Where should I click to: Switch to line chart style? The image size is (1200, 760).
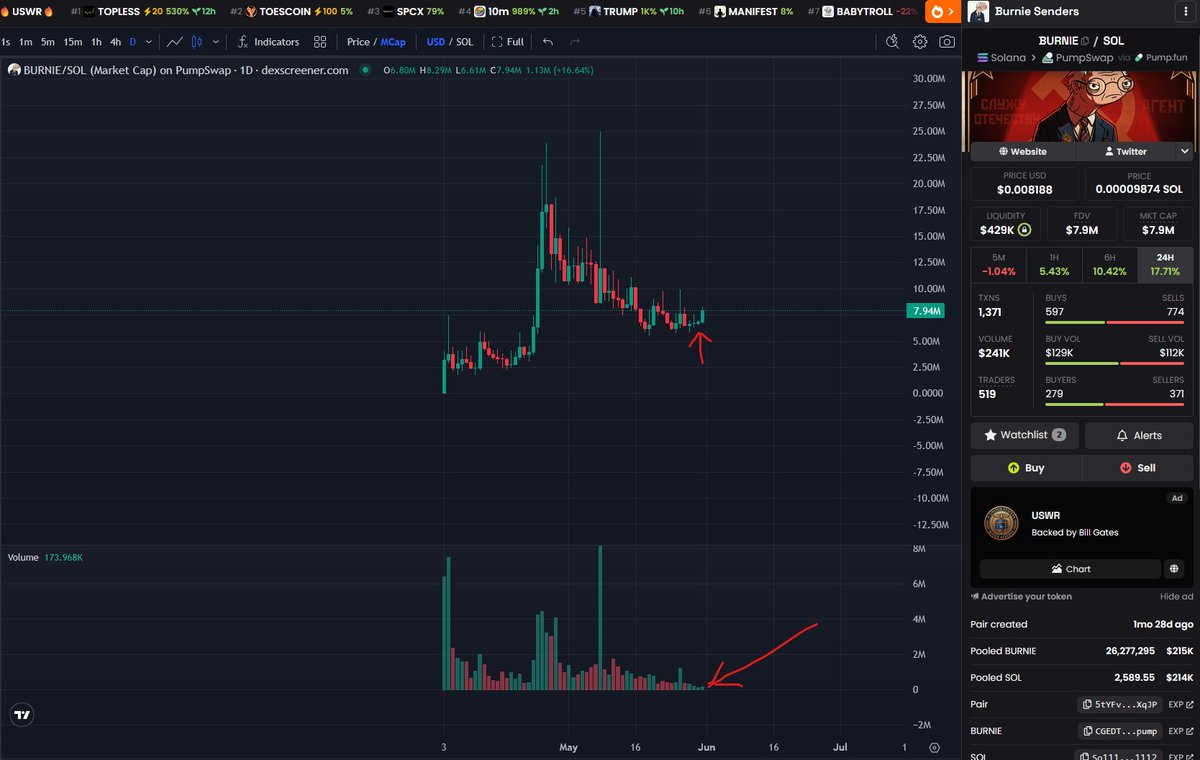click(x=175, y=42)
